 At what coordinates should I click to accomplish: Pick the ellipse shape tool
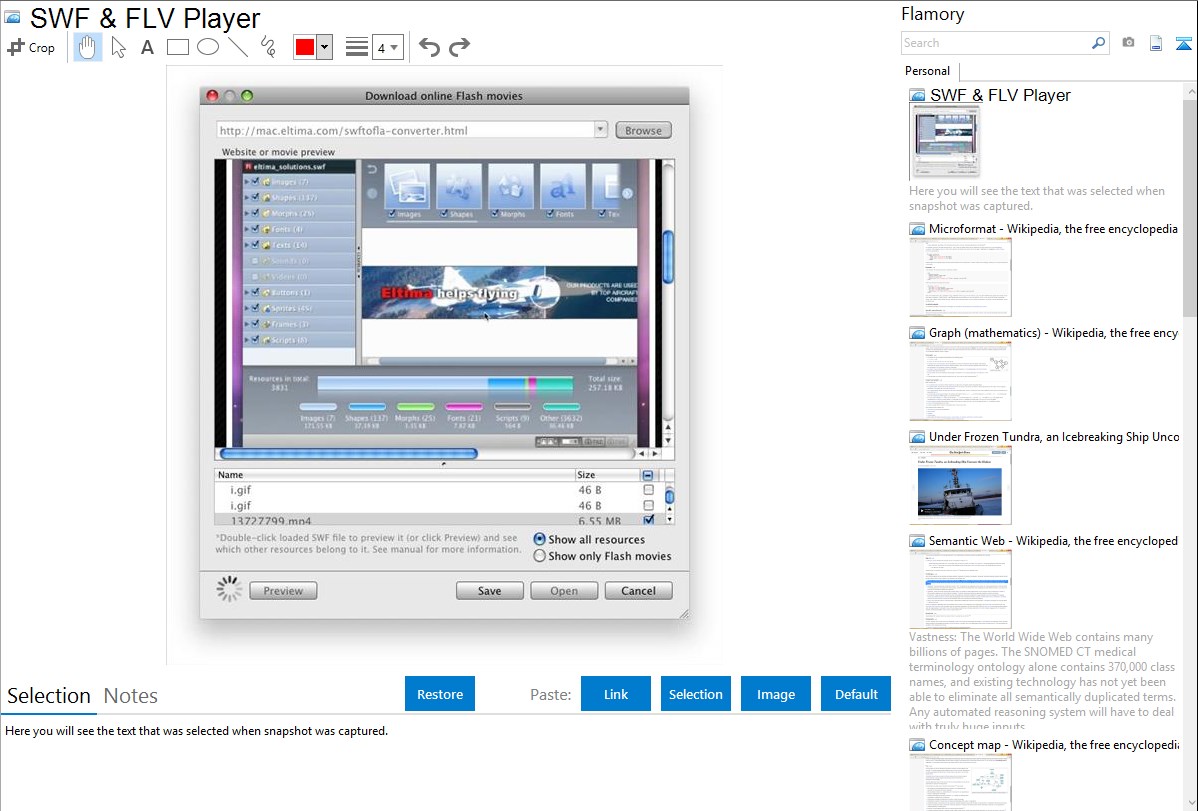tap(207, 47)
